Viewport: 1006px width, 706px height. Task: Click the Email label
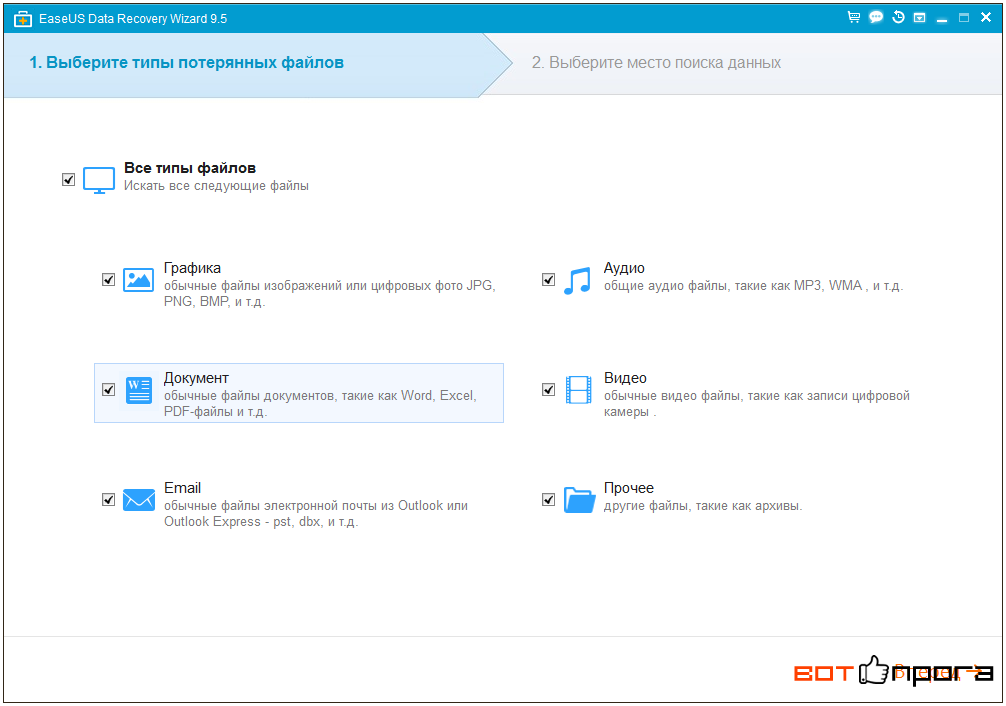[x=182, y=488]
